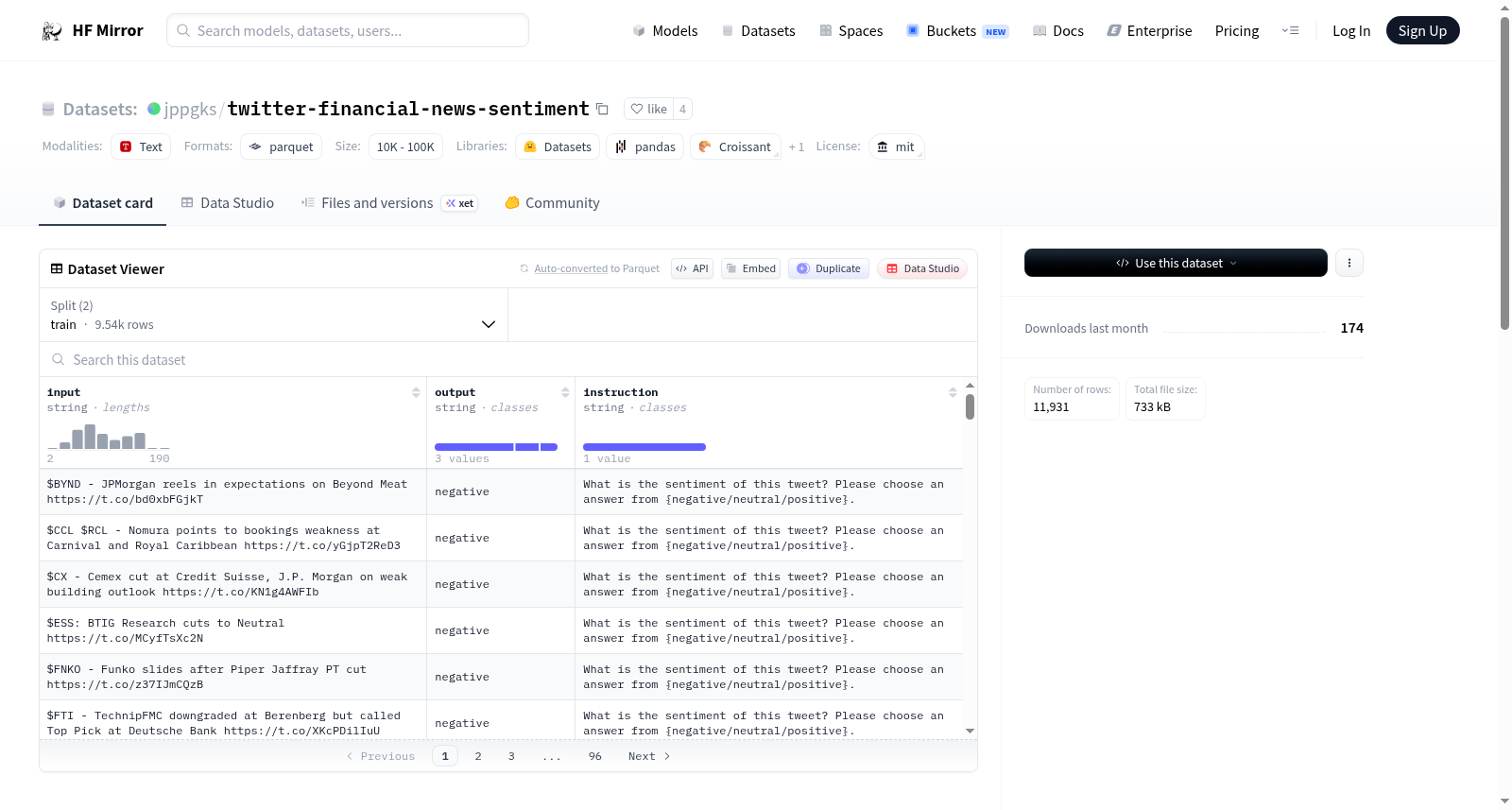Click the $ESS: BTIG Research tweet cell
Viewport: 1512px width, 810px height.
(232, 630)
